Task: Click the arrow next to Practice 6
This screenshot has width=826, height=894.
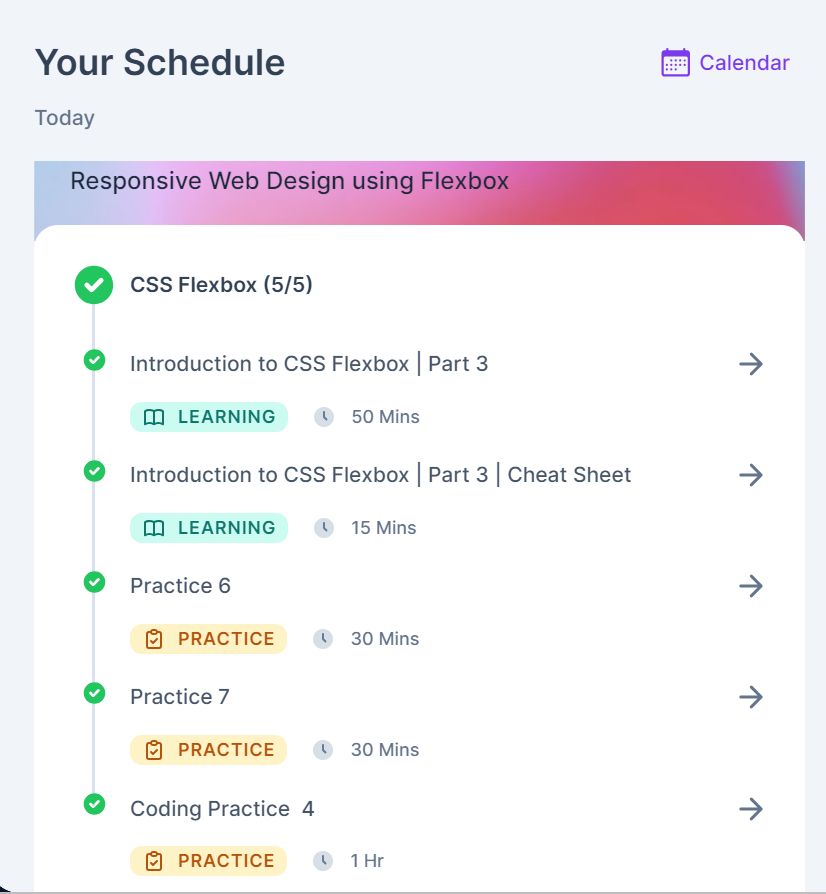Action: [751, 586]
